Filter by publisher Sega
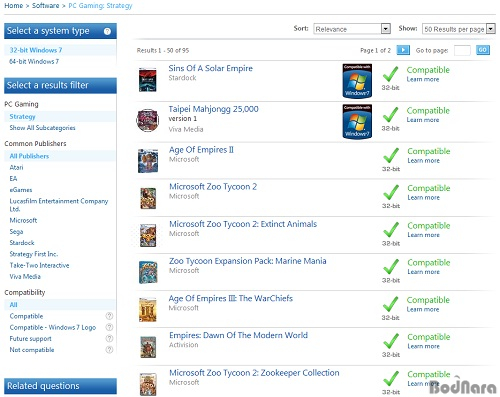This screenshot has height=397, width=500. 16,231
